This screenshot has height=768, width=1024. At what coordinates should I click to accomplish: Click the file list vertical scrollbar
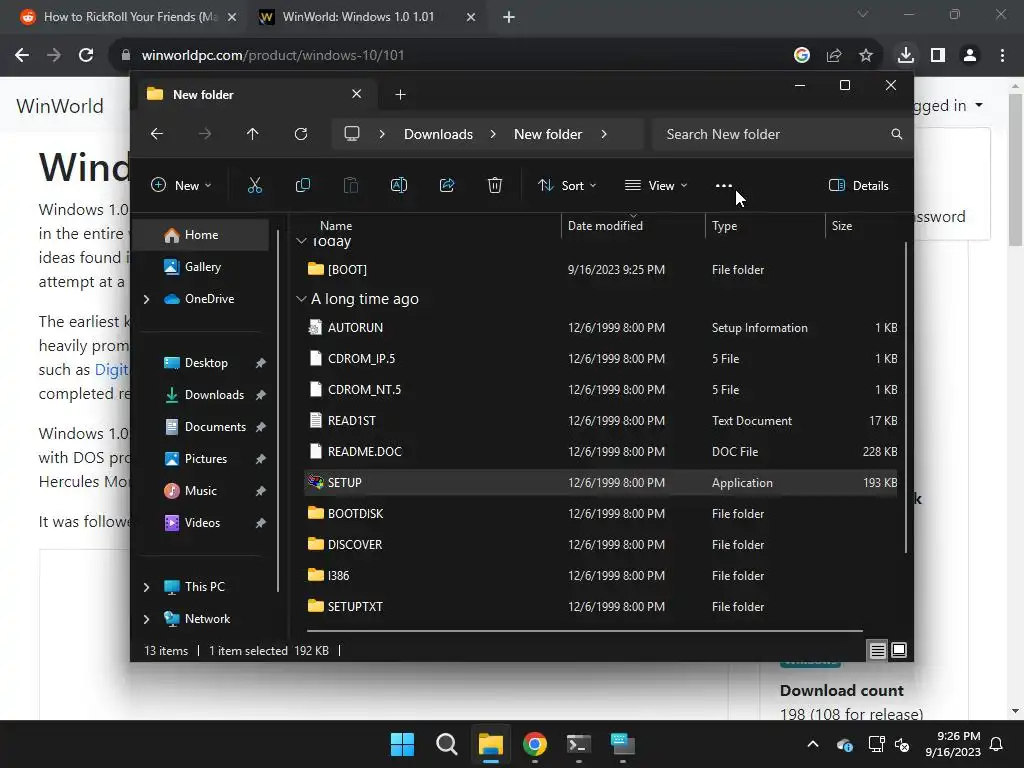point(906,397)
